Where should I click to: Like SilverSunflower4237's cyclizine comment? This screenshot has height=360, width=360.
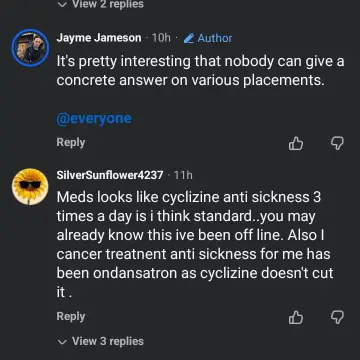tap(296, 317)
